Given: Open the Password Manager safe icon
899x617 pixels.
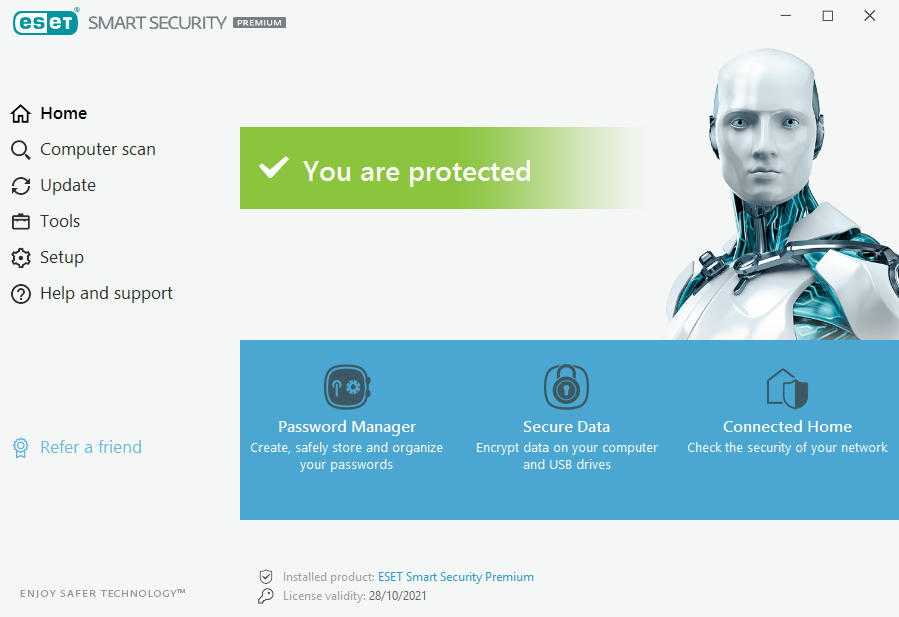Looking at the screenshot, I should [347, 387].
